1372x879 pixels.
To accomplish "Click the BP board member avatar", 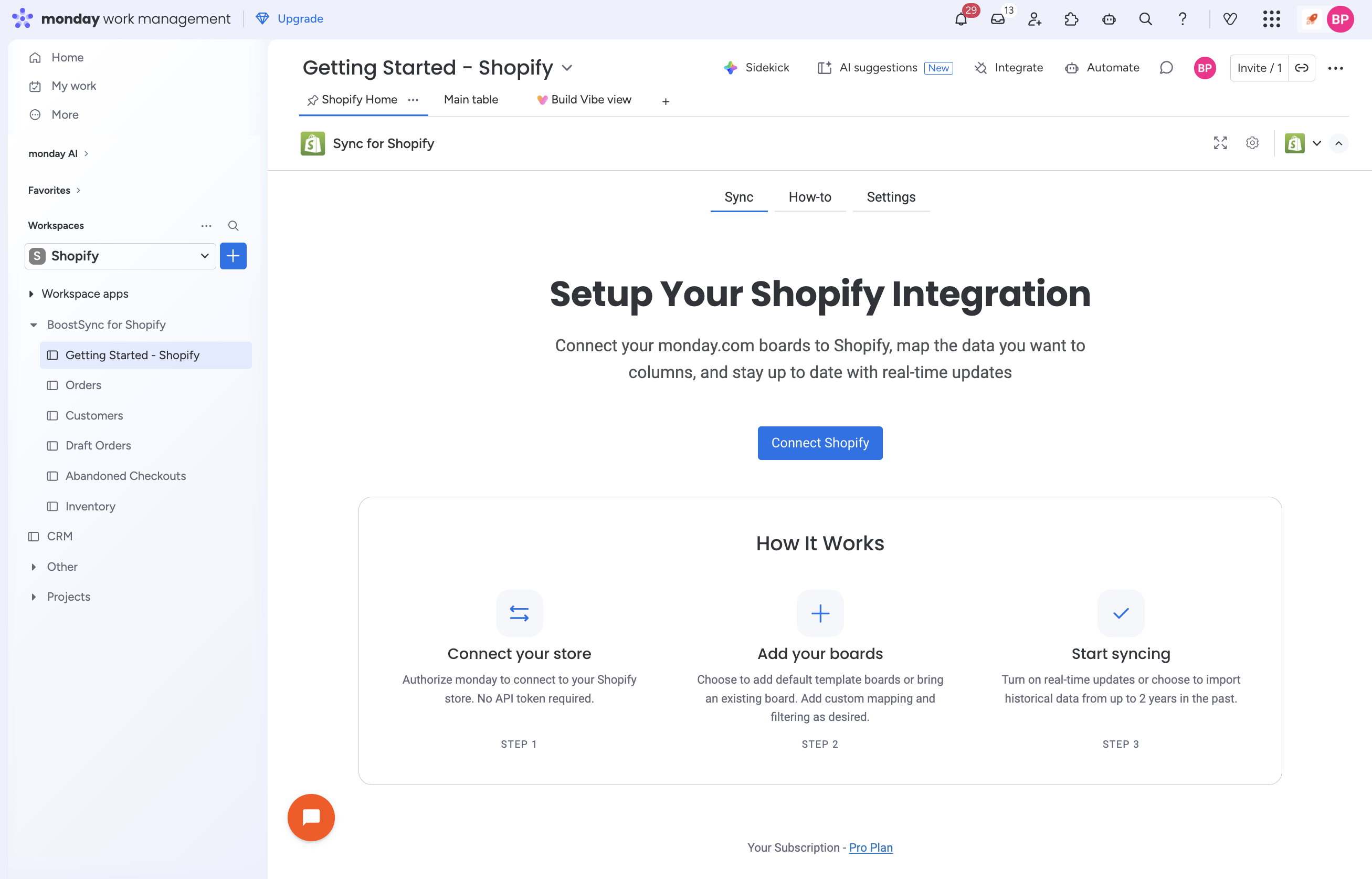I will pyautogui.click(x=1204, y=68).
